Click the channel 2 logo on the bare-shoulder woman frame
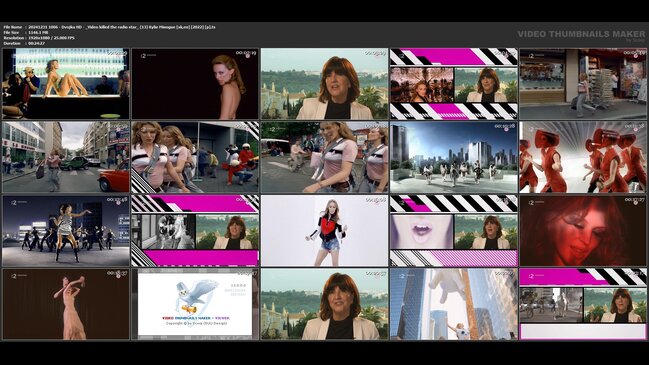The width and height of the screenshot is (649, 365). click(x=143, y=55)
